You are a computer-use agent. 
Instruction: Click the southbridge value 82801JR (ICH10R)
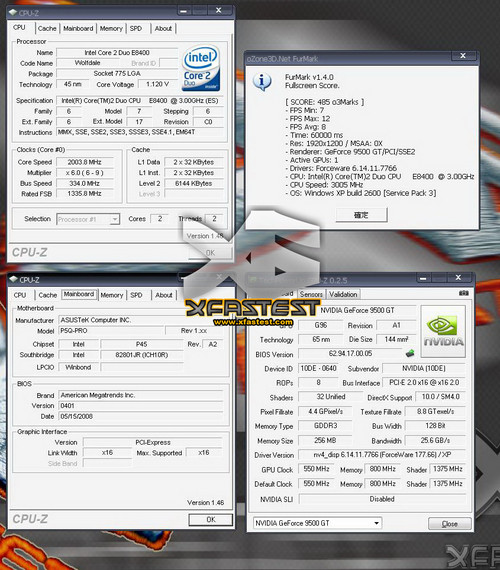point(142,355)
